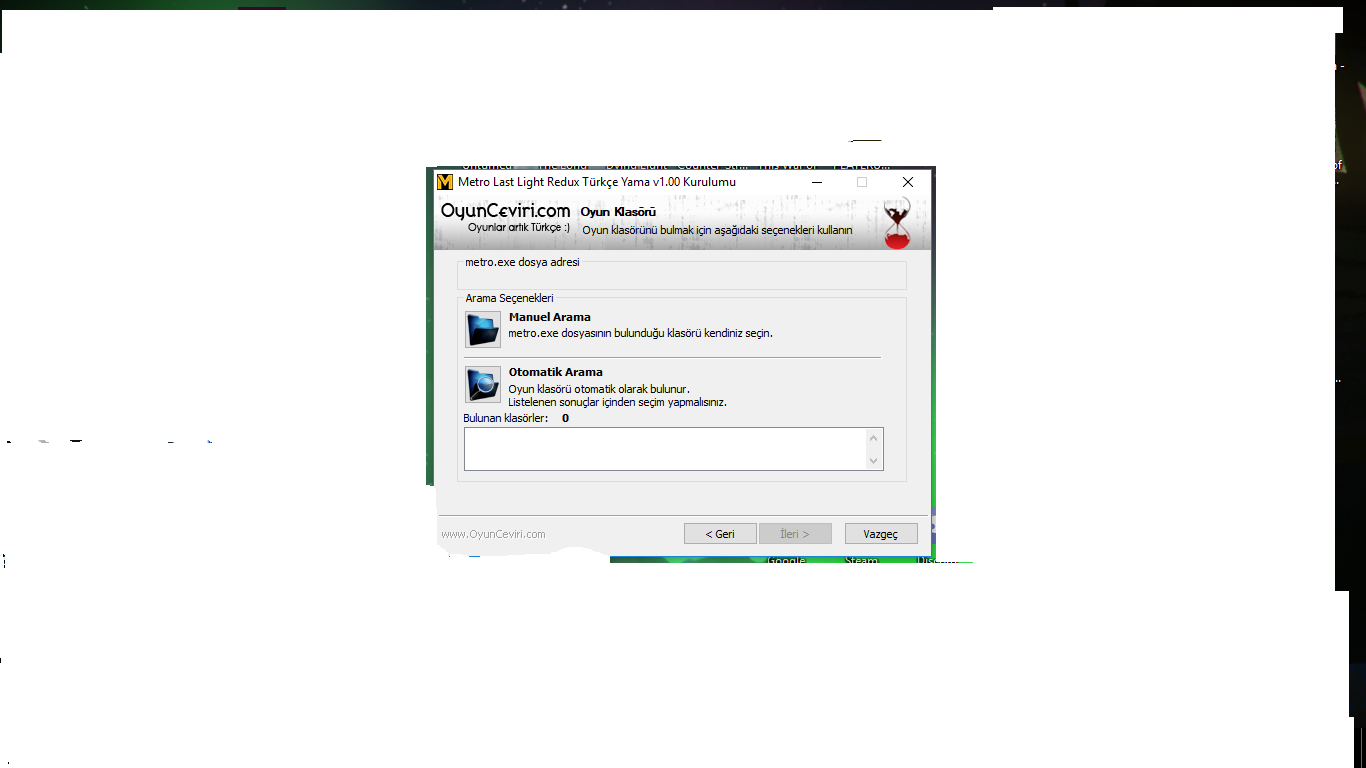This screenshot has height=768, width=1366.
Task: Go back with the < Geri button
Action: [720, 534]
